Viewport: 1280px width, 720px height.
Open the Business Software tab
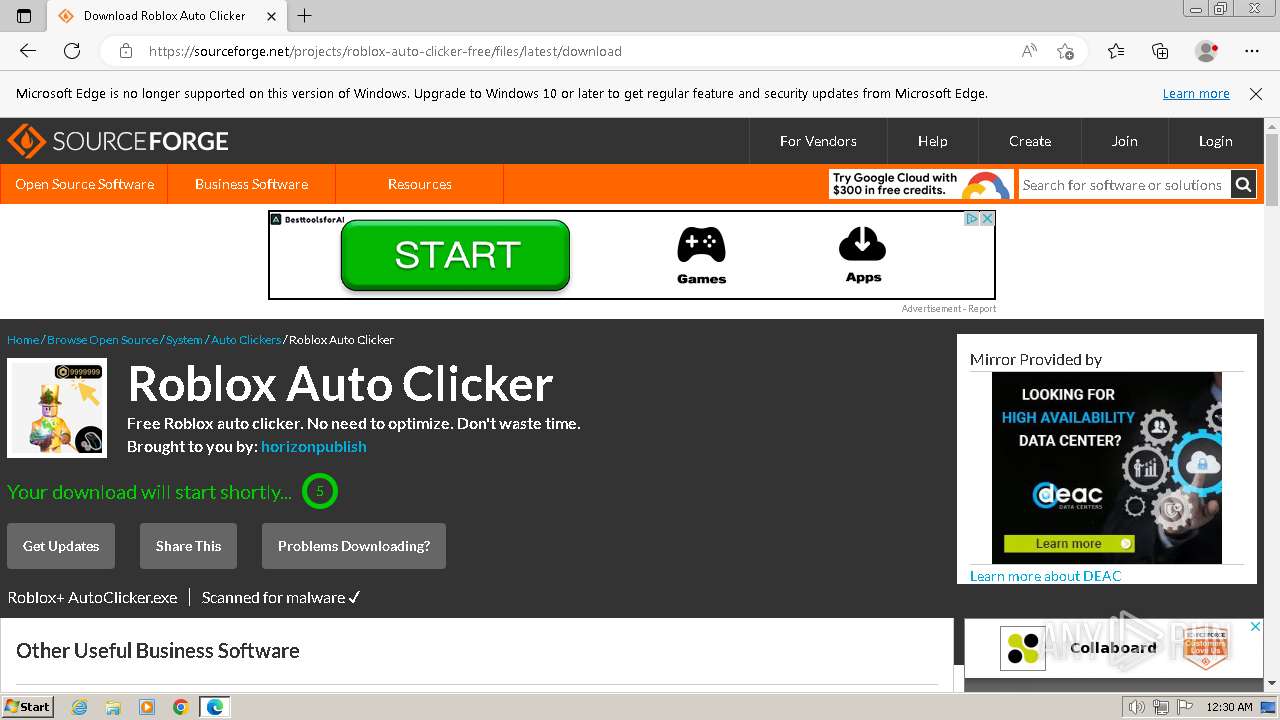tap(251, 184)
